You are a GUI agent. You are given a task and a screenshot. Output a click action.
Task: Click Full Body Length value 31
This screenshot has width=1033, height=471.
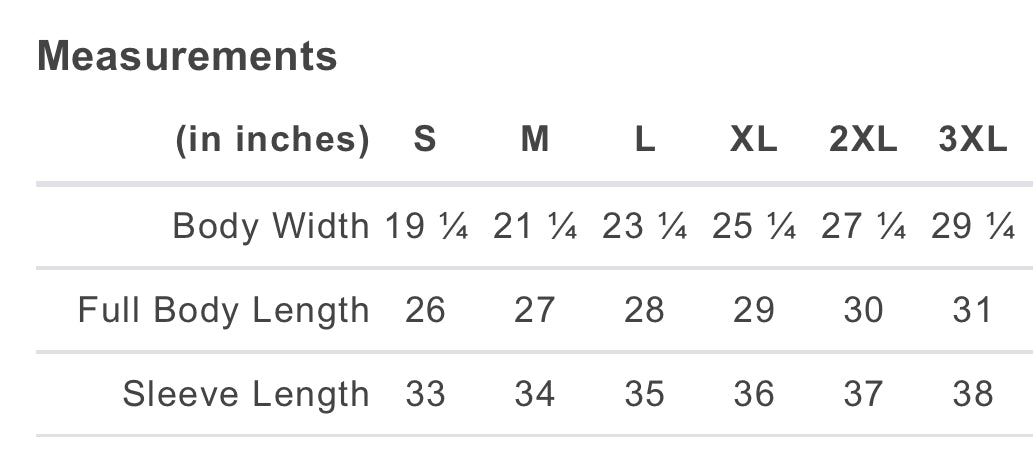pos(972,310)
